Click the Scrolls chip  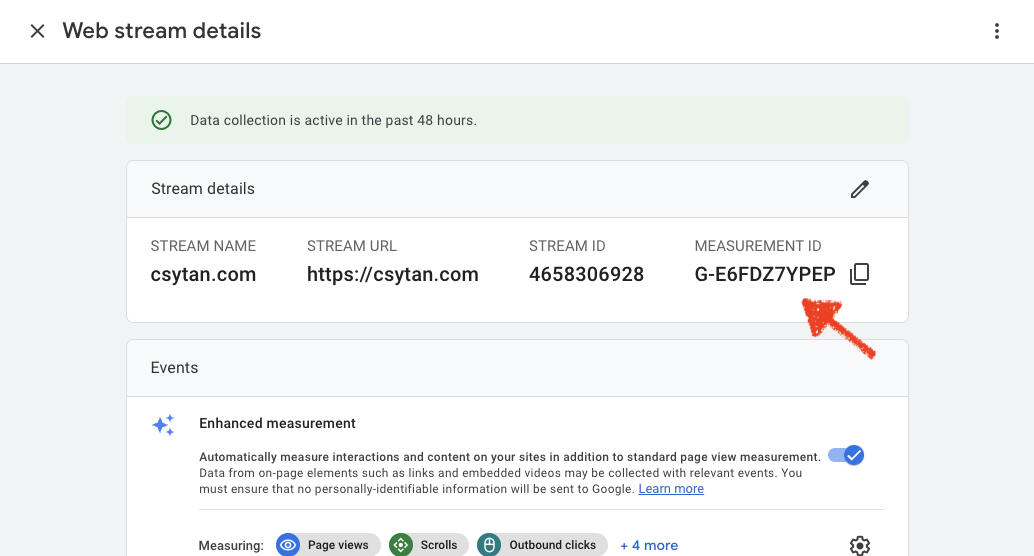(x=429, y=545)
